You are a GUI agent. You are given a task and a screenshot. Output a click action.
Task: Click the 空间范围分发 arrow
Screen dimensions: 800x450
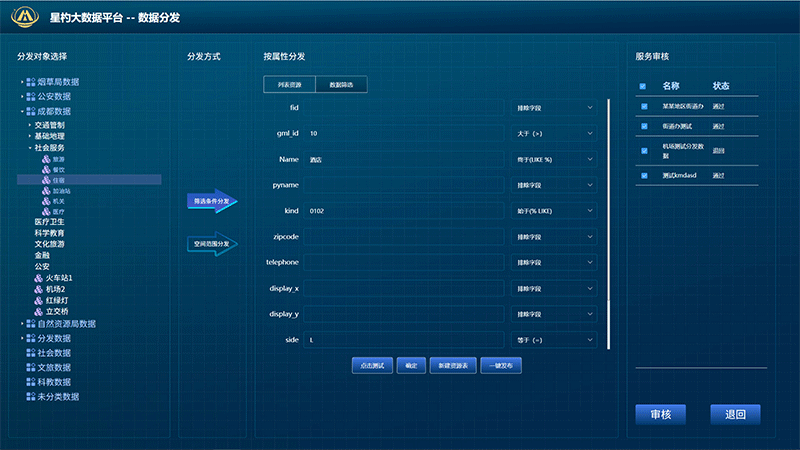coord(213,244)
